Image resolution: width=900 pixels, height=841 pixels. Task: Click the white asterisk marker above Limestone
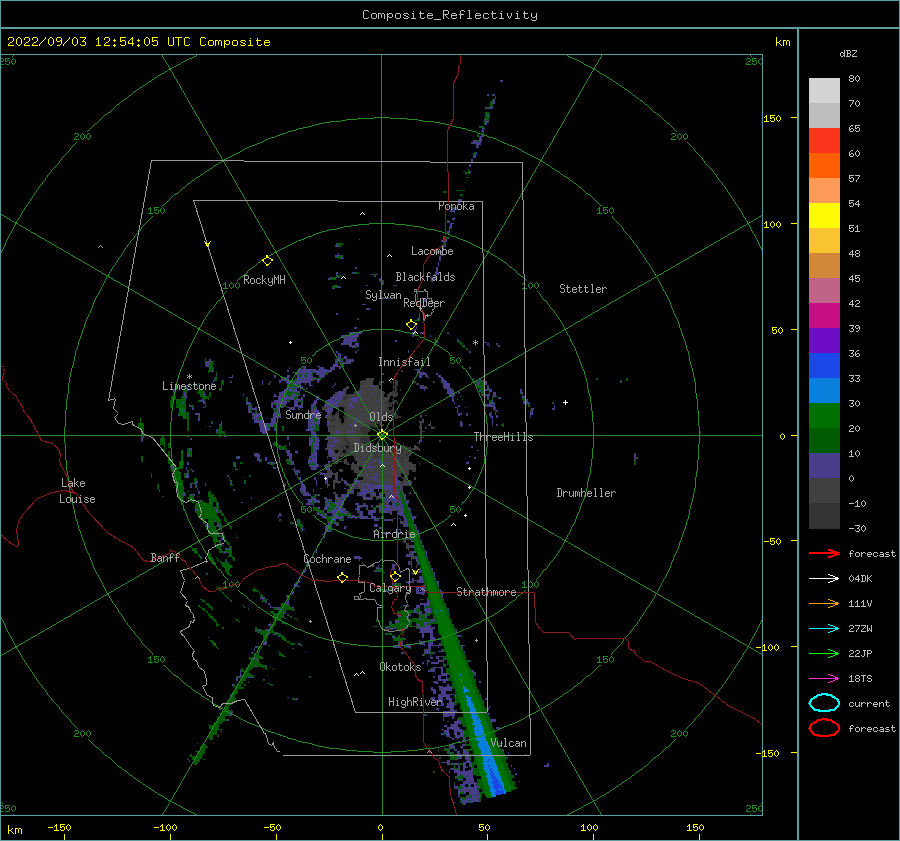pyautogui.click(x=189, y=377)
